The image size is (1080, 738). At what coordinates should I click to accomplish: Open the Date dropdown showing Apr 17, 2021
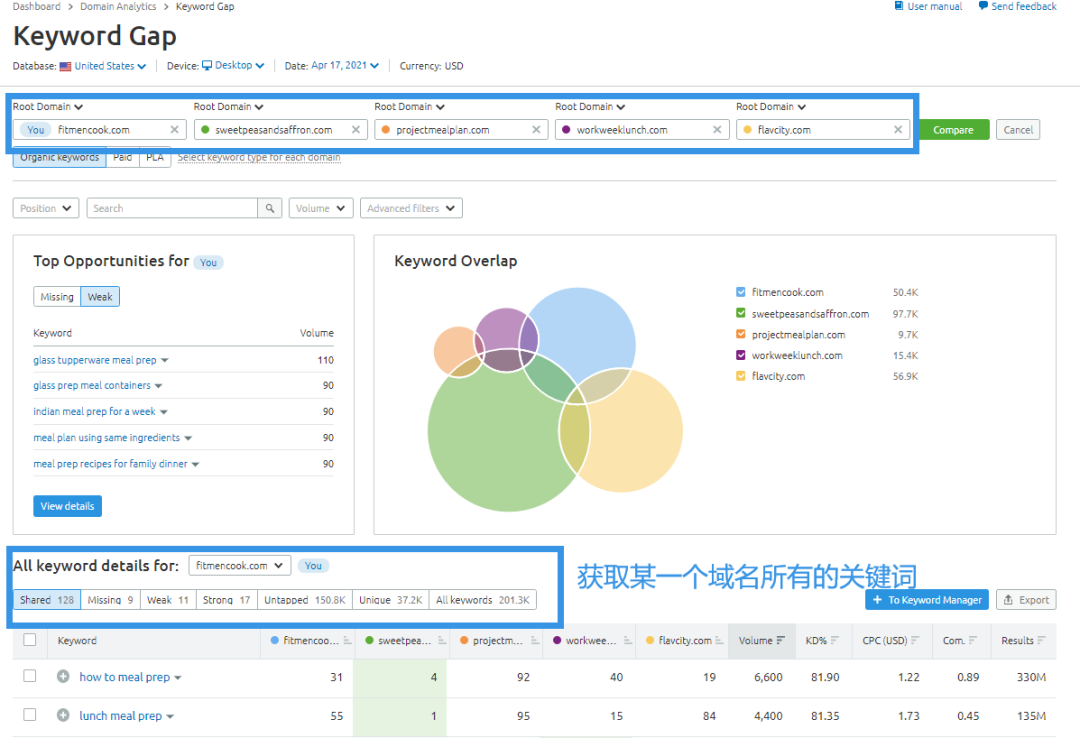coord(346,66)
